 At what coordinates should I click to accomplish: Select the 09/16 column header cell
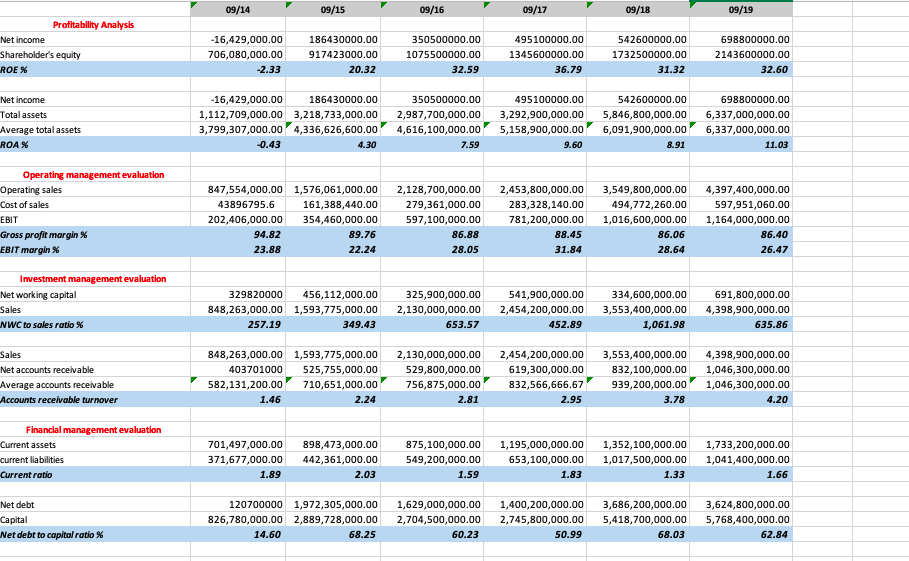[x=432, y=9]
